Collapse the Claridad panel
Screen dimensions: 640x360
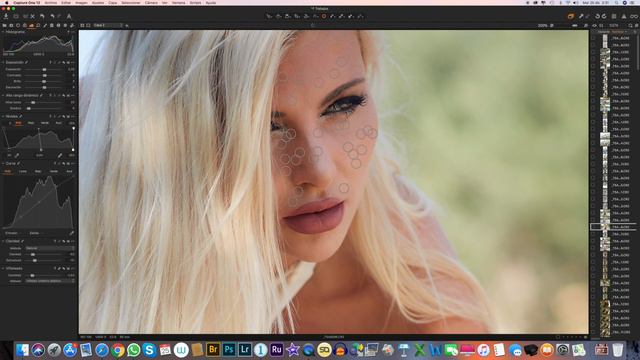[x=3, y=241]
